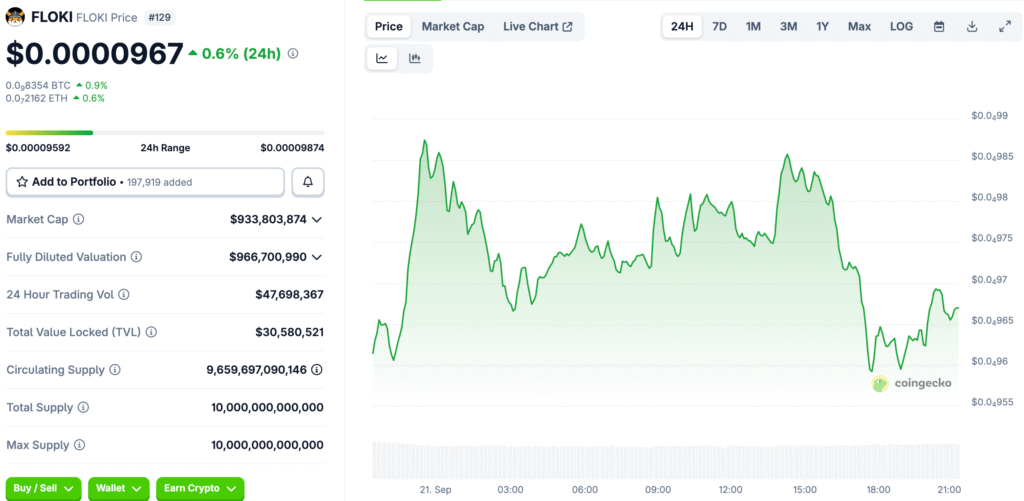Select the 1Y time range
This screenshot has height=501, width=1024.
coord(822,26)
